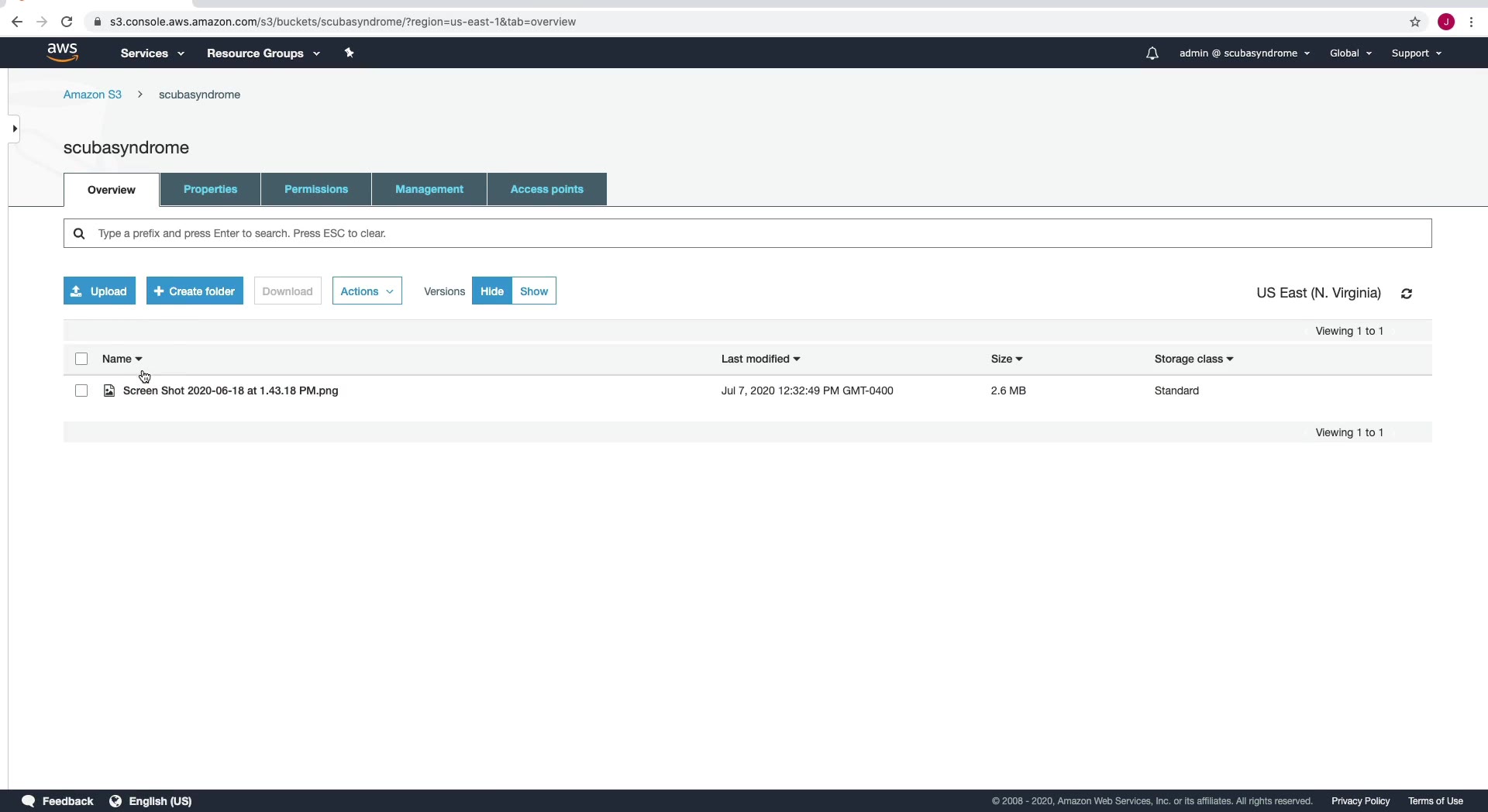Expand the left side navigation panel

(x=14, y=129)
